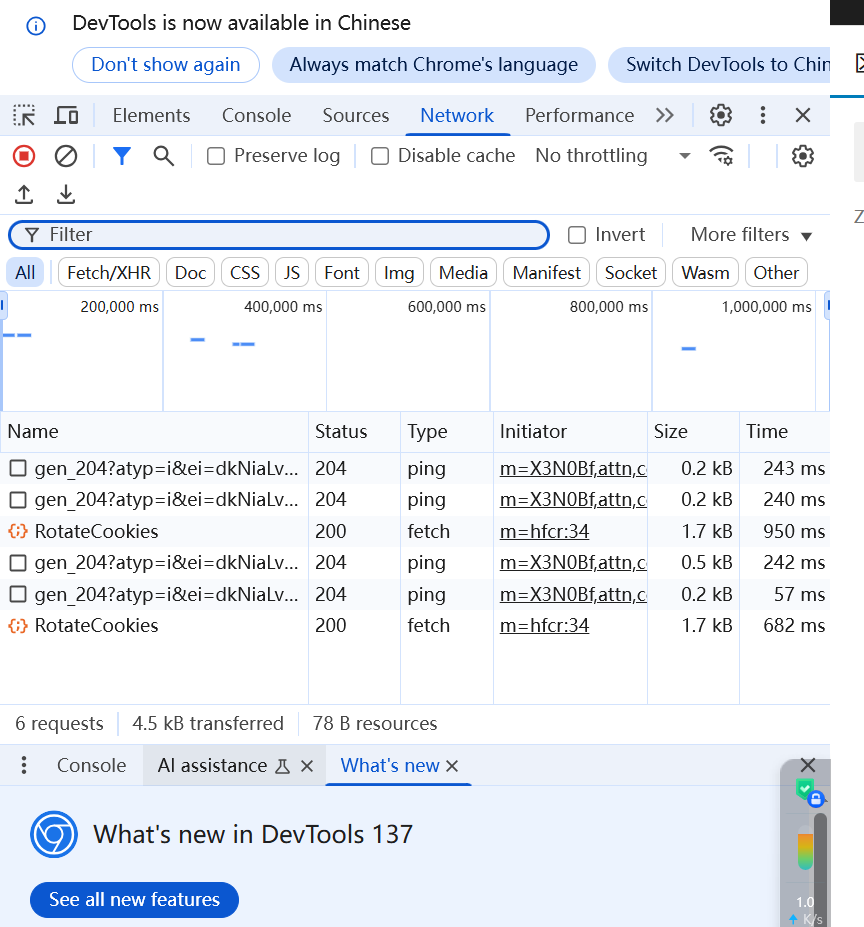Viewport: 864px width, 927px height.
Task: Open network conditions wifi icon
Action: click(721, 156)
